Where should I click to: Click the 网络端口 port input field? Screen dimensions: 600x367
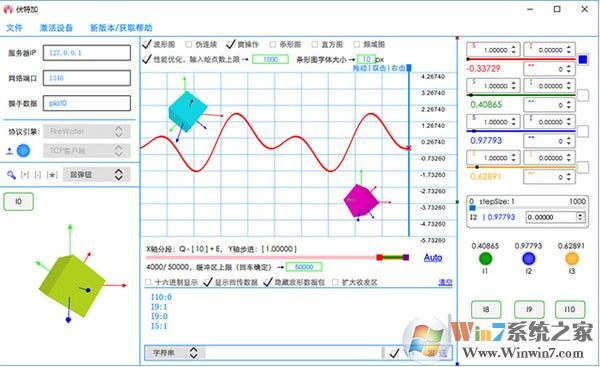(x=87, y=78)
